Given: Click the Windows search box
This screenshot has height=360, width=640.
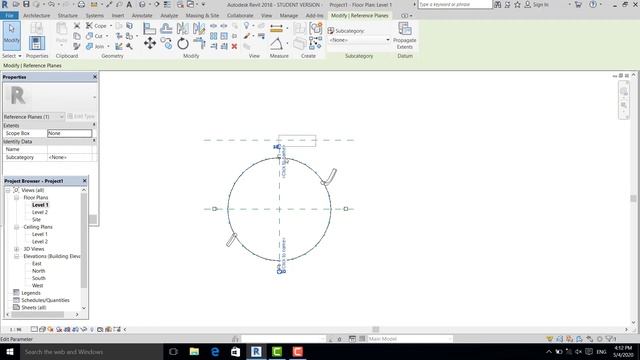Looking at the screenshot, I should point(91,351).
